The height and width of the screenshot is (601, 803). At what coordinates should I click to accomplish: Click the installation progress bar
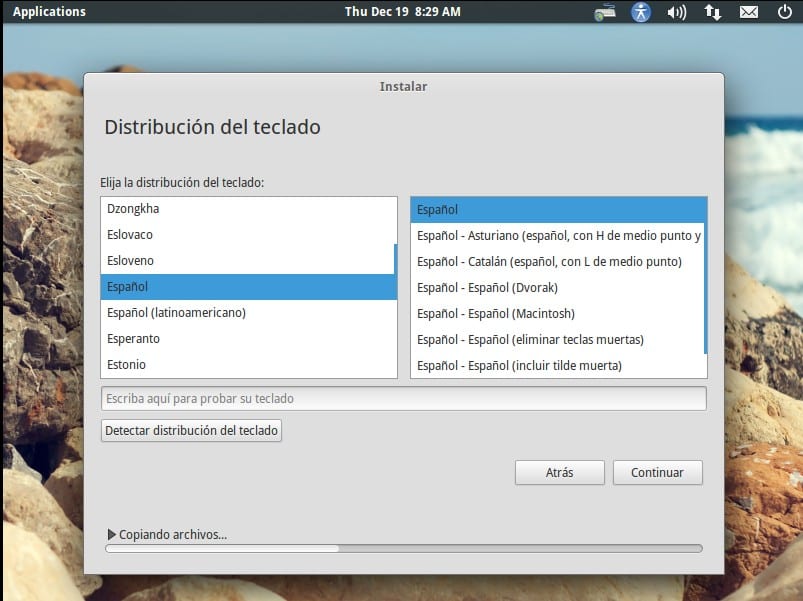click(402, 548)
